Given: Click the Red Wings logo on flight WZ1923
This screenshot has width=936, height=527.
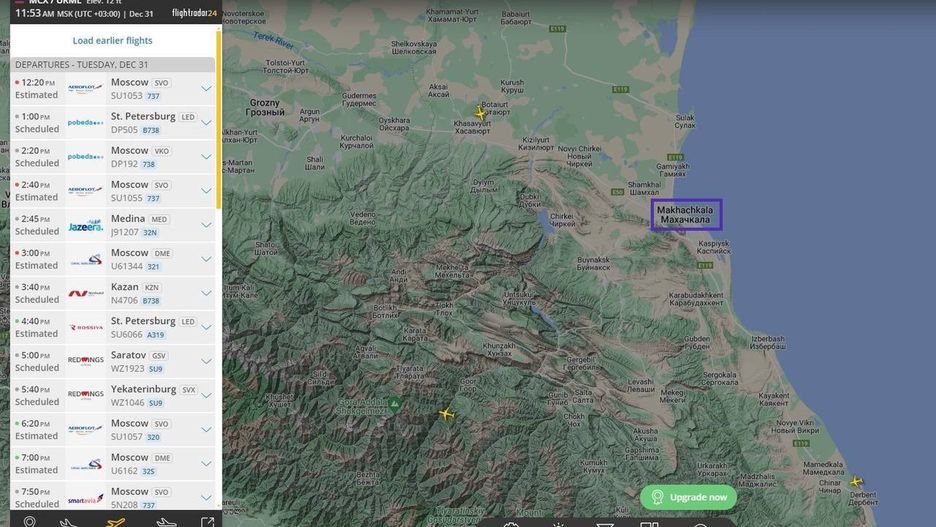Looking at the screenshot, I should click(85, 360).
